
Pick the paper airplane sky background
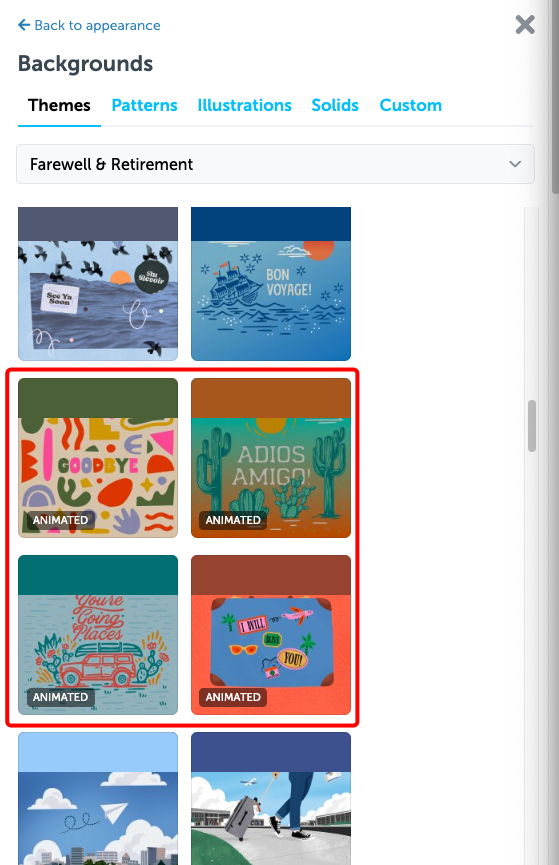tap(98, 798)
